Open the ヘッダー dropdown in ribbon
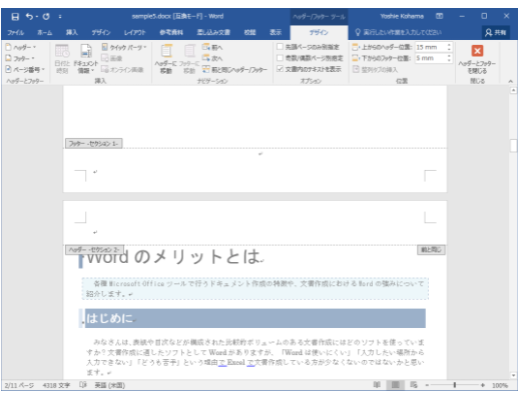 (x=21, y=47)
